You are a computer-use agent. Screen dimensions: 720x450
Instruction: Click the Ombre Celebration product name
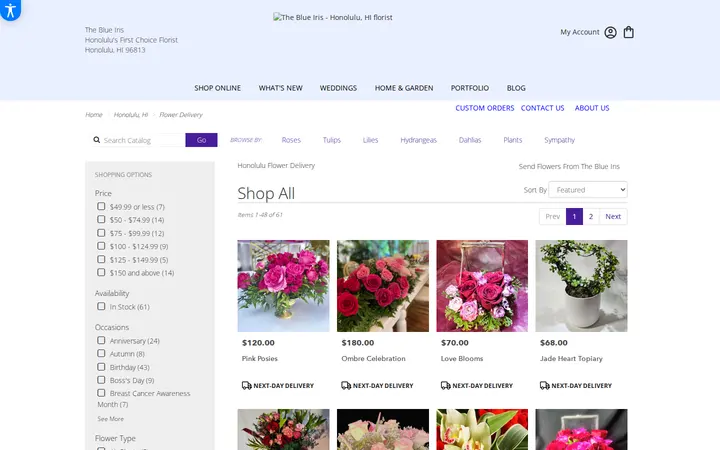point(373,359)
